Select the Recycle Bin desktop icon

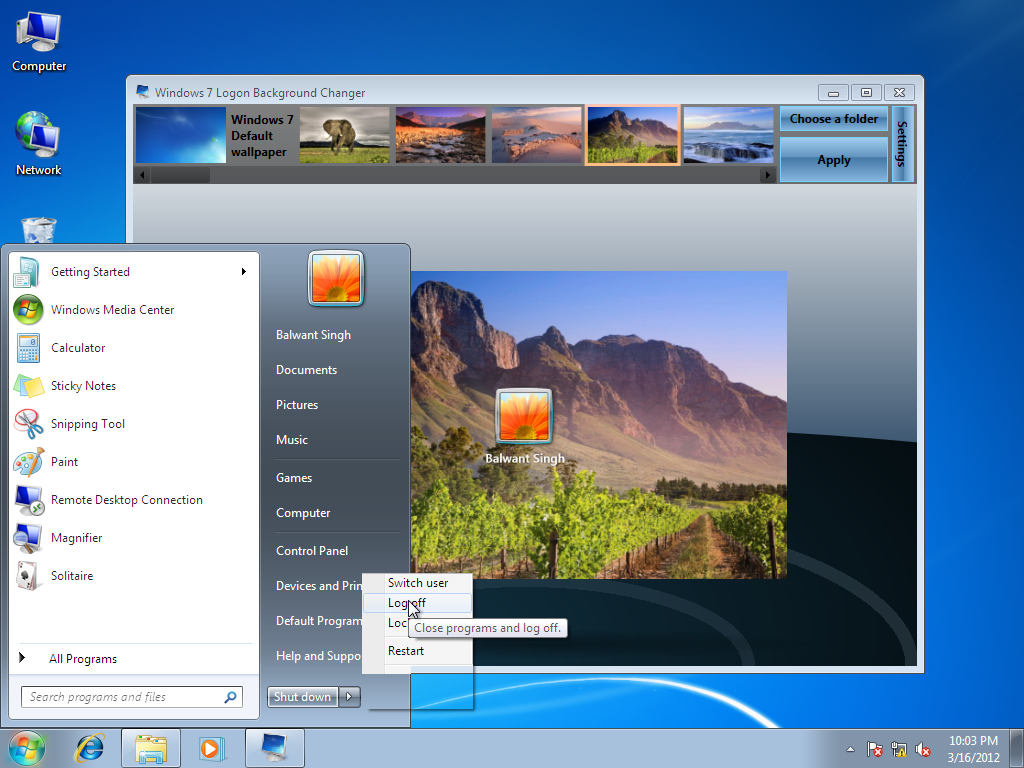(39, 231)
